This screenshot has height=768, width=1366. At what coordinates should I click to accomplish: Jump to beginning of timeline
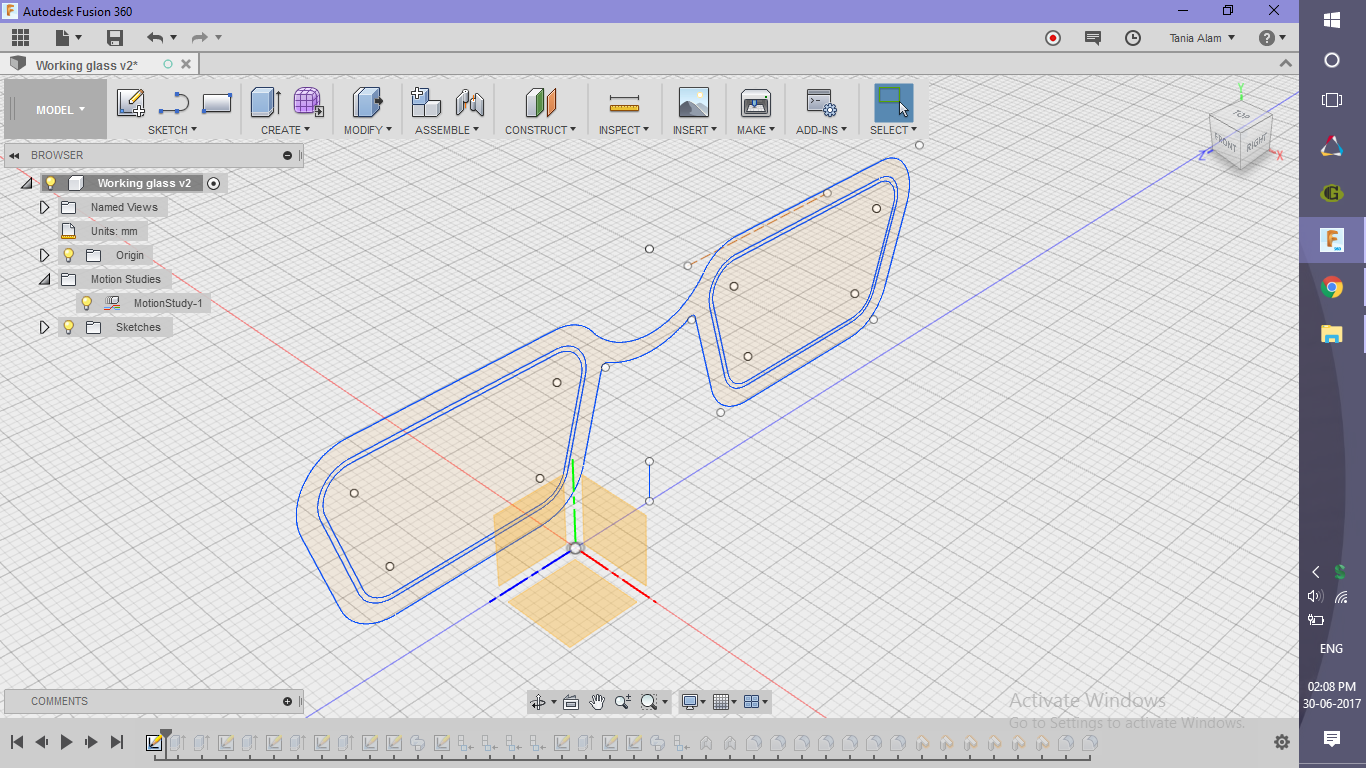[17, 742]
